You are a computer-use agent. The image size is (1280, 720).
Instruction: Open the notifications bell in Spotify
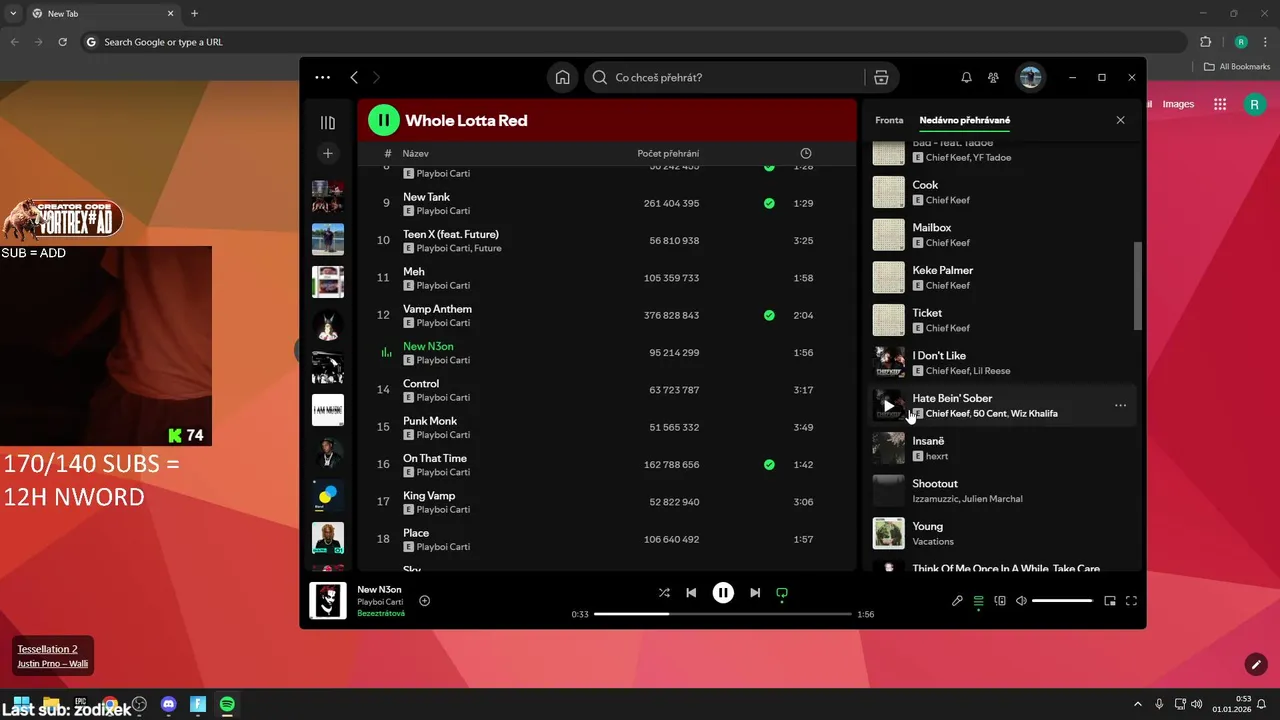click(966, 77)
